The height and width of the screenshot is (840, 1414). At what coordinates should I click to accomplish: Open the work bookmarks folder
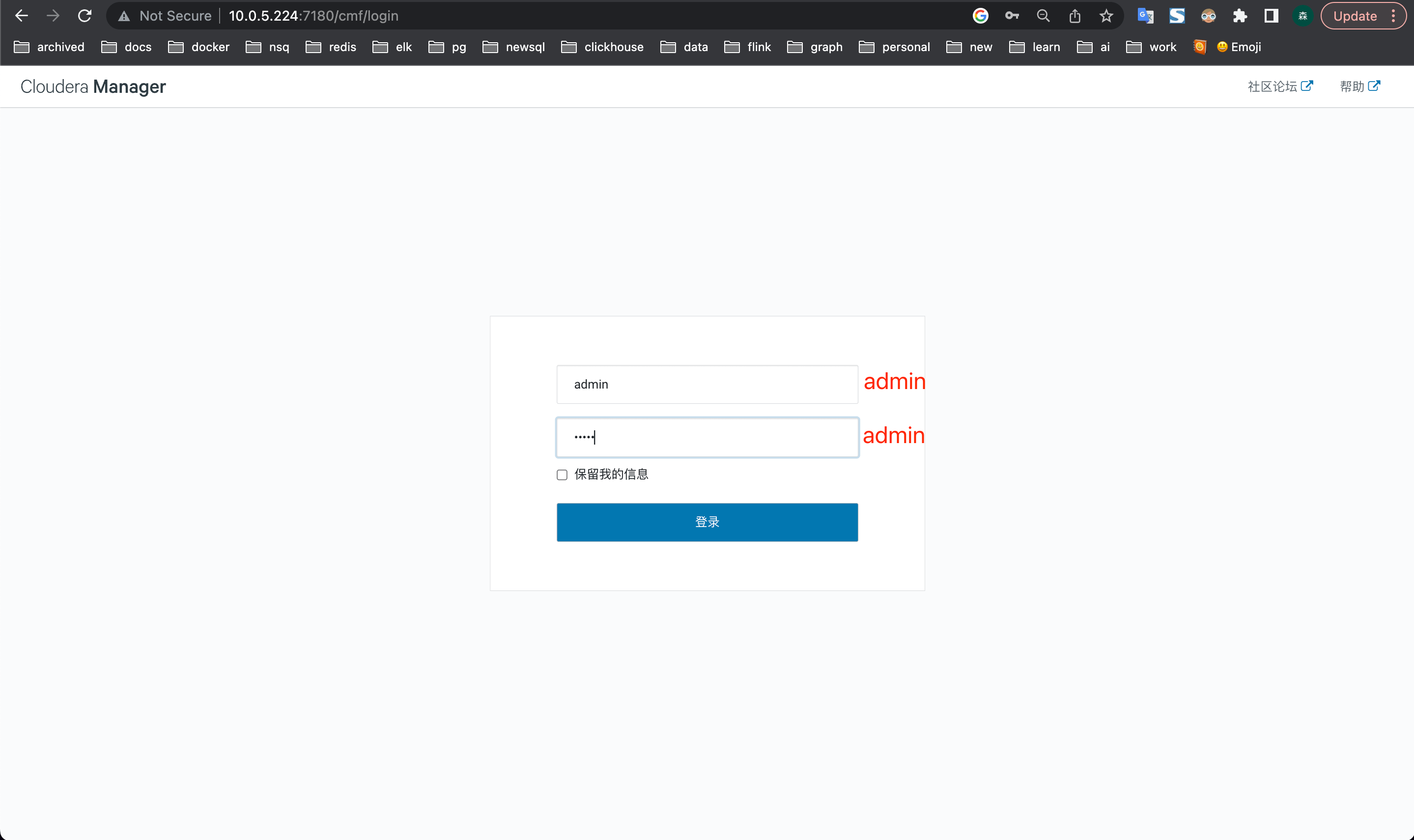click(x=1151, y=47)
